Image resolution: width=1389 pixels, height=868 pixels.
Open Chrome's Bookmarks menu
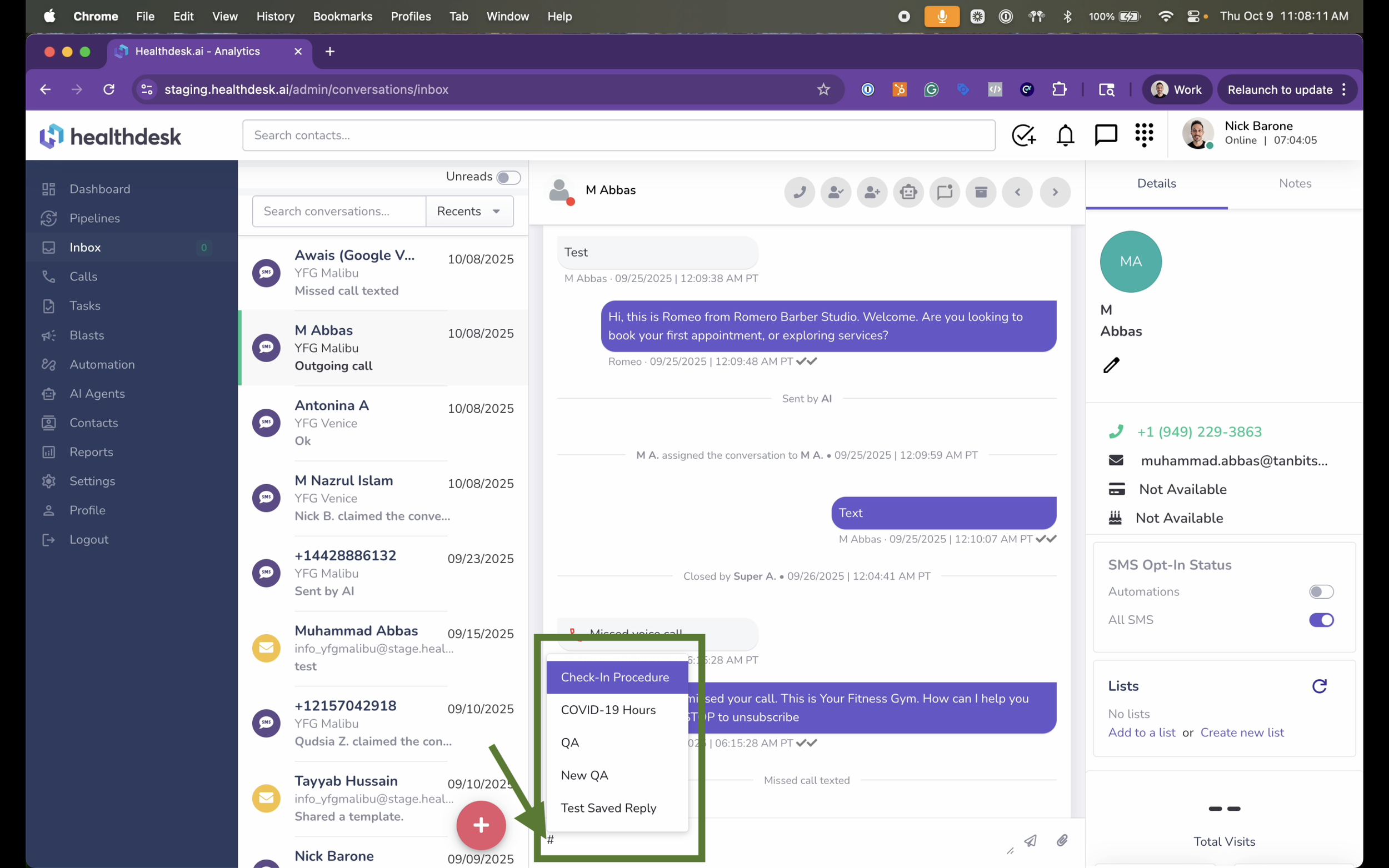point(342,16)
